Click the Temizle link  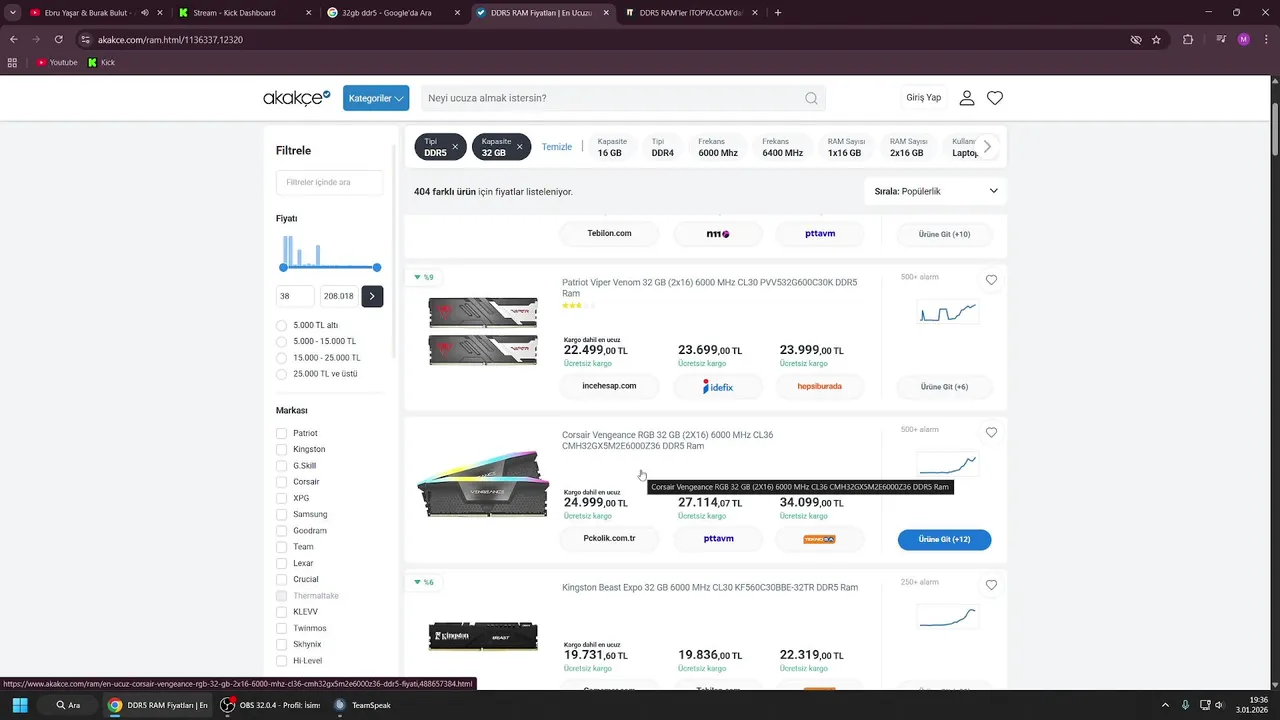pos(557,147)
